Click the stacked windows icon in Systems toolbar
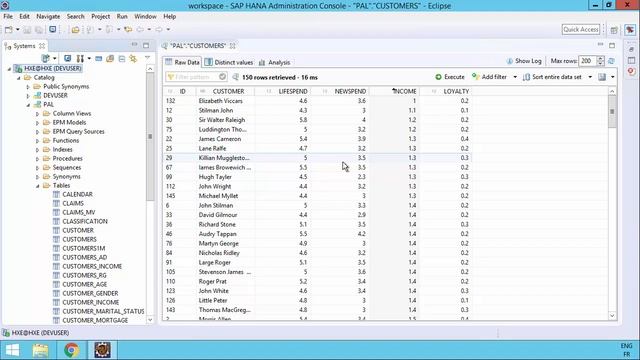The image size is (640, 360). click(110, 59)
